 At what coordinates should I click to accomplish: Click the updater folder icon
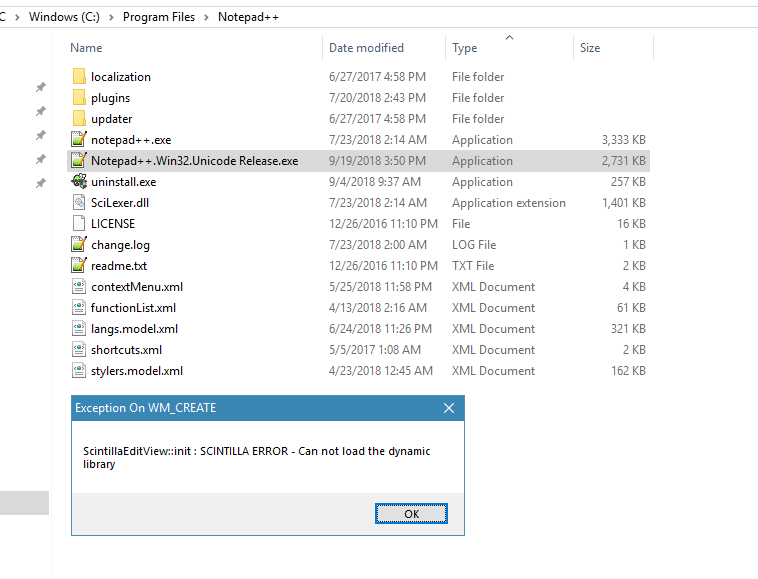(x=79, y=118)
